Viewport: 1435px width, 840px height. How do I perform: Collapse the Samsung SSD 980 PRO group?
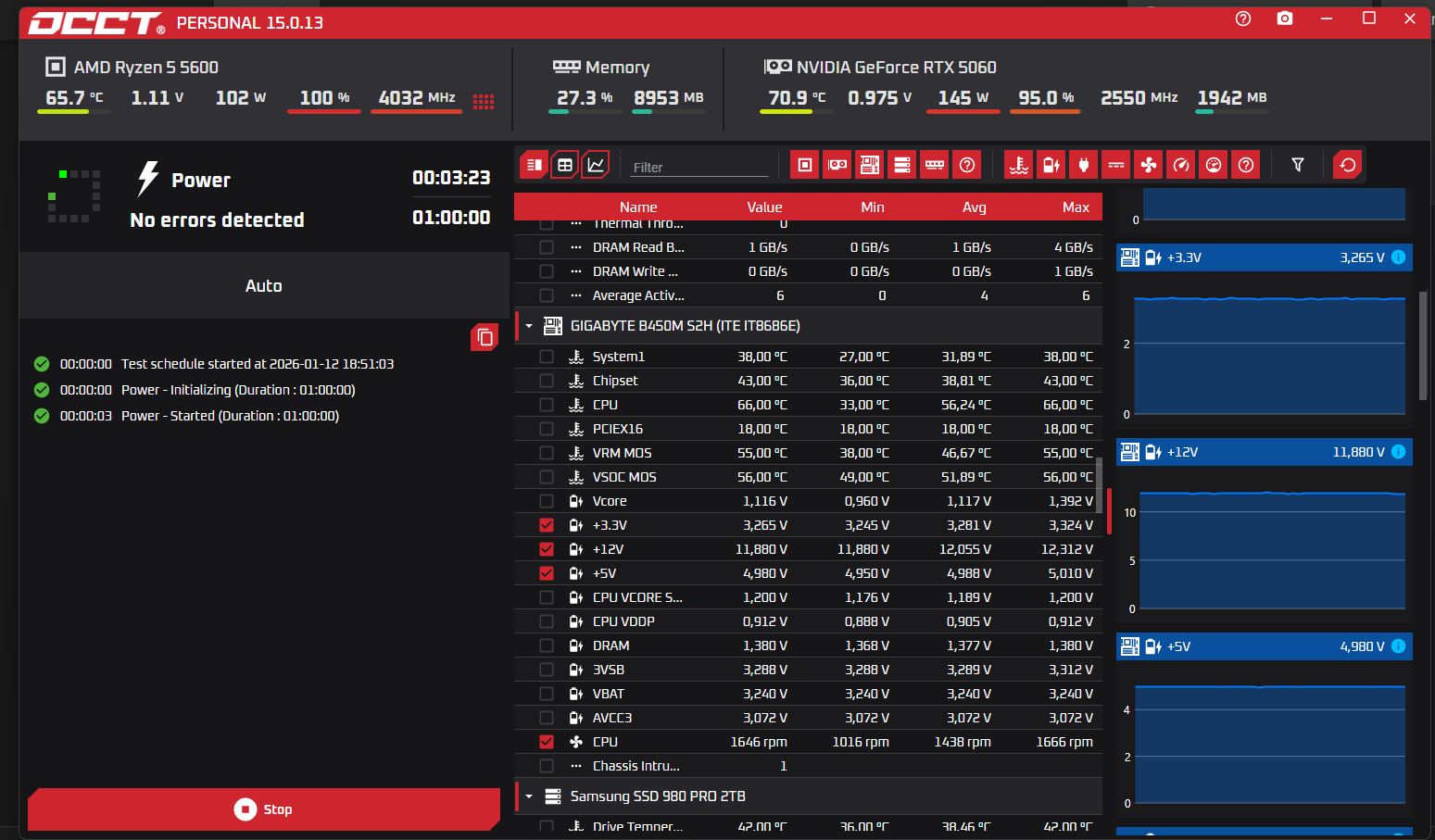[x=529, y=796]
